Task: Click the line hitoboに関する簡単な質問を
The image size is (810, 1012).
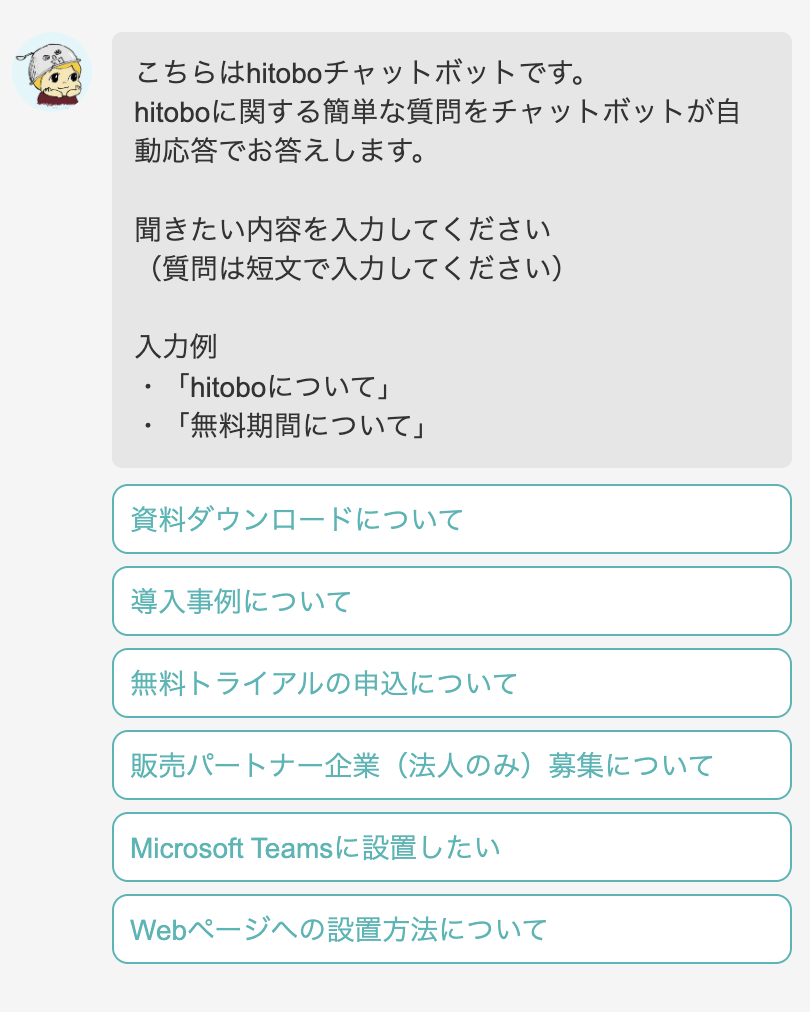Action: pos(437,112)
